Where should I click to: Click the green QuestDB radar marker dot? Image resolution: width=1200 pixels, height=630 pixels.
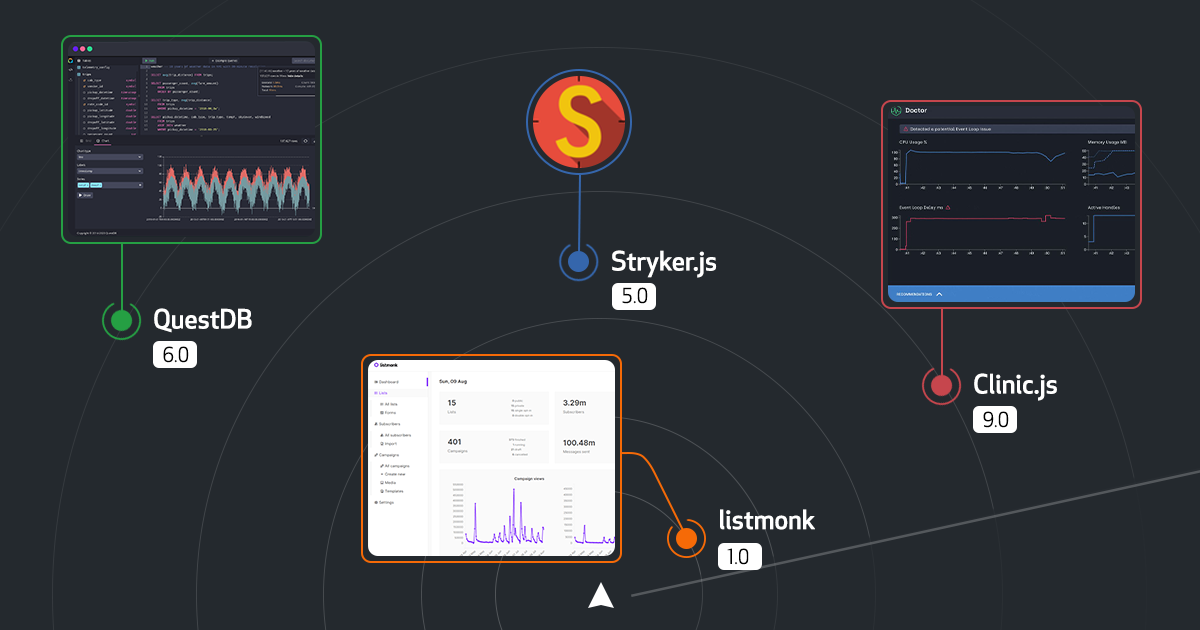tap(121, 320)
